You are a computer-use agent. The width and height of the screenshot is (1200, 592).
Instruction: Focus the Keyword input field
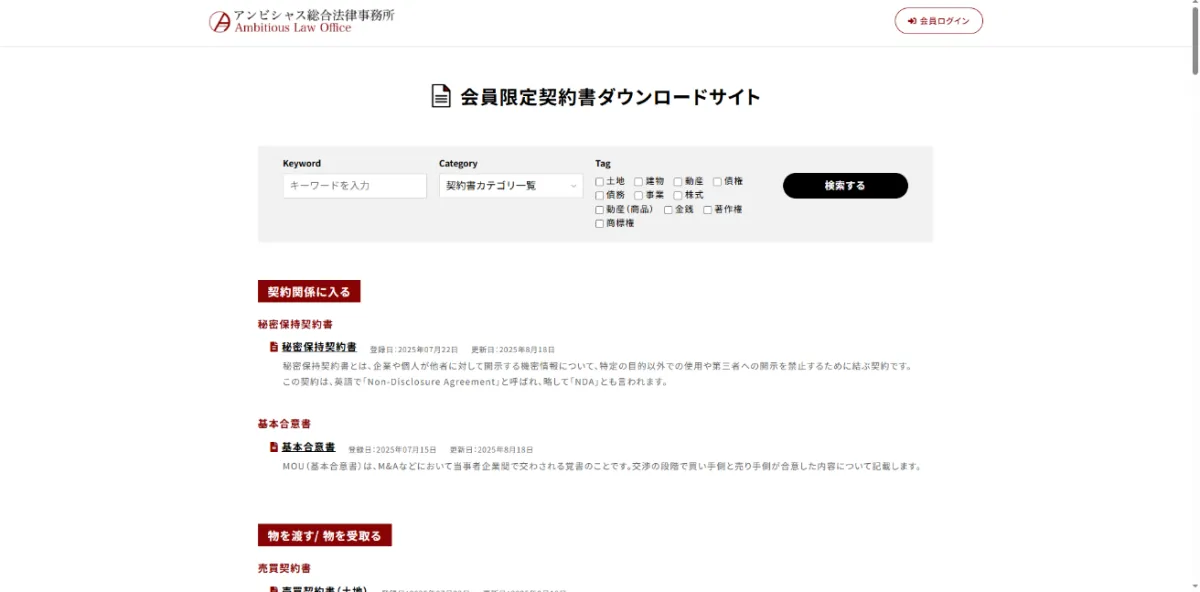point(354,186)
